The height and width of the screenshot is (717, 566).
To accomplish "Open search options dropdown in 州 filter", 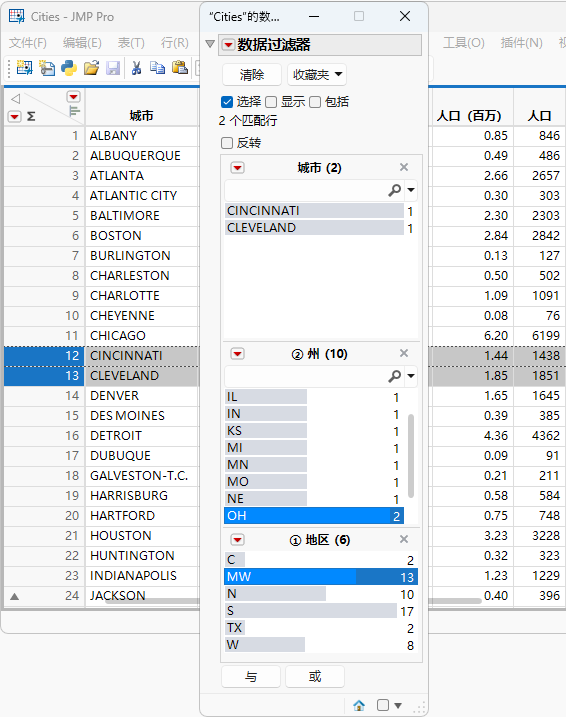I will pyautogui.click(x=411, y=376).
